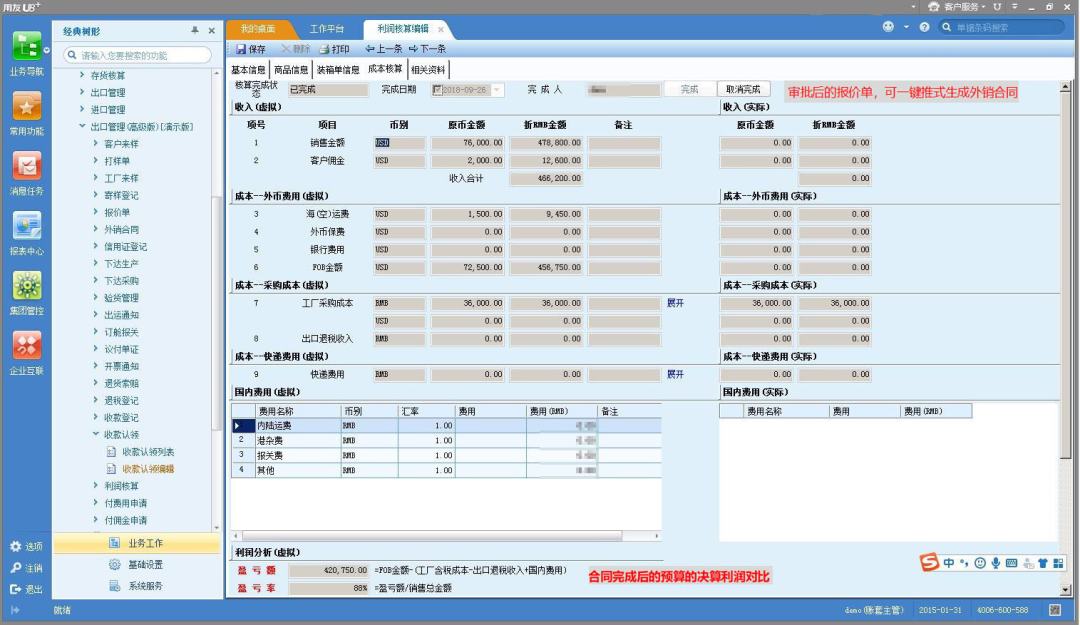Image resolution: width=1080 pixels, height=625 pixels.
Task: Open the 完成日期 date dropdown arrow
Action: pyautogui.click(x=497, y=90)
